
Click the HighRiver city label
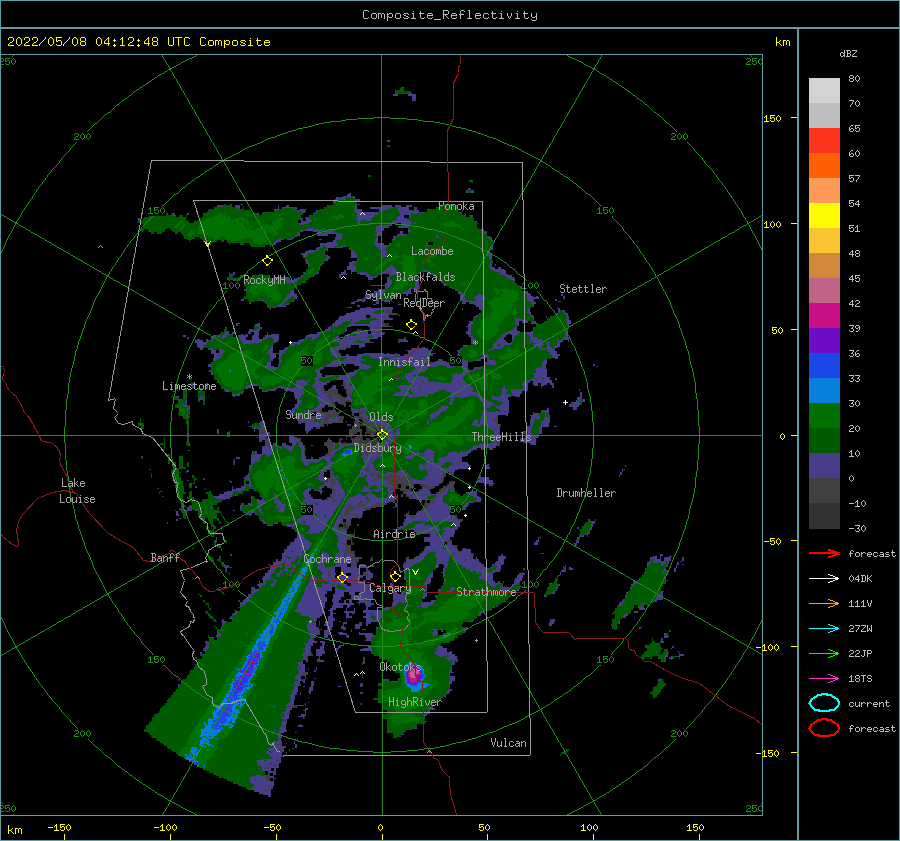tap(415, 702)
